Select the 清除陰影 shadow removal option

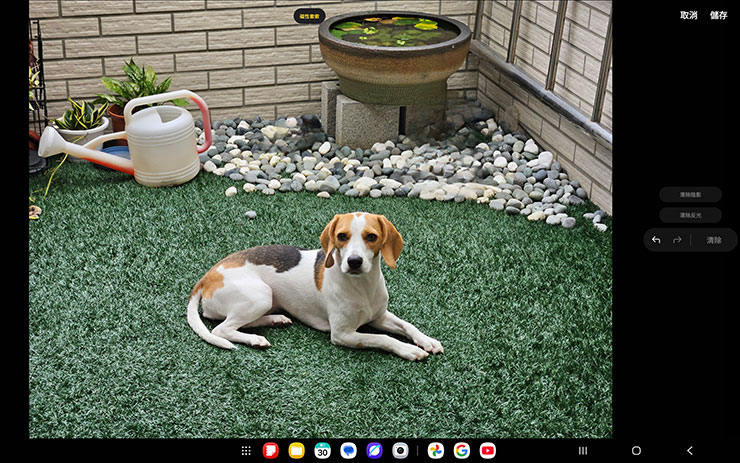click(690, 195)
